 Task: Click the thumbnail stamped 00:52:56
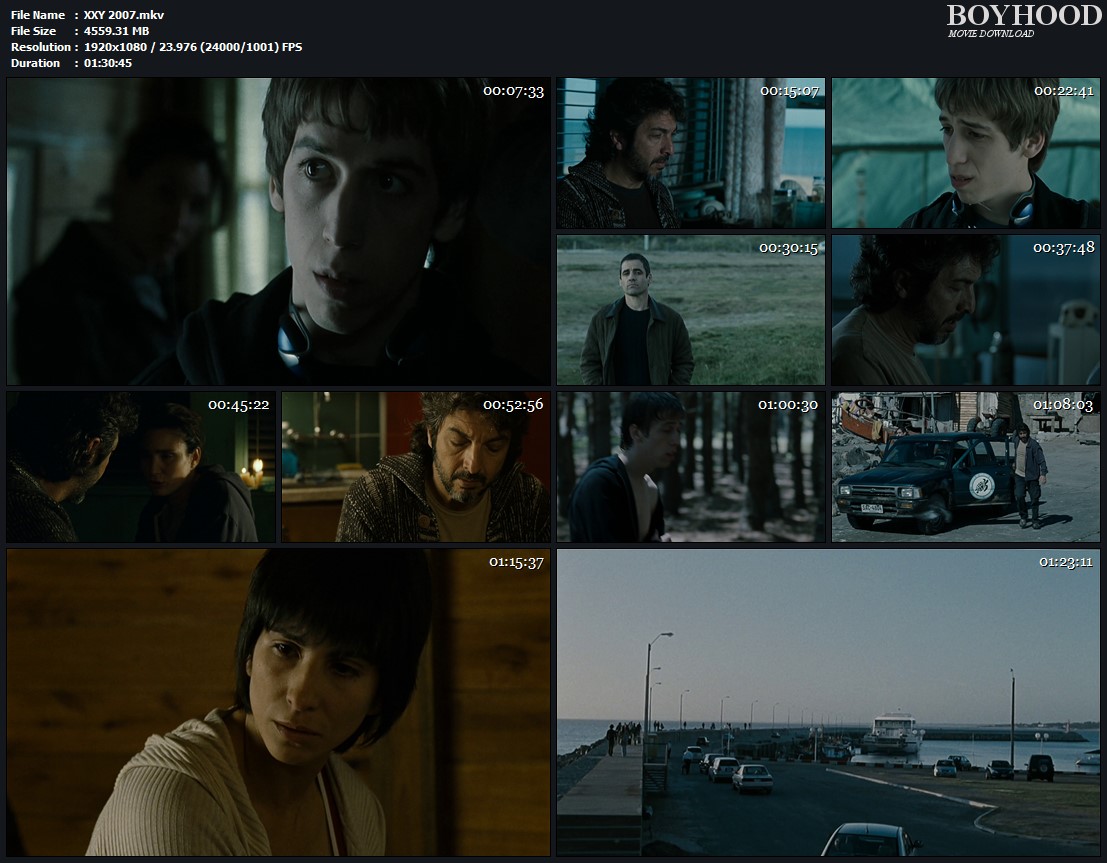pyautogui.click(x=415, y=467)
